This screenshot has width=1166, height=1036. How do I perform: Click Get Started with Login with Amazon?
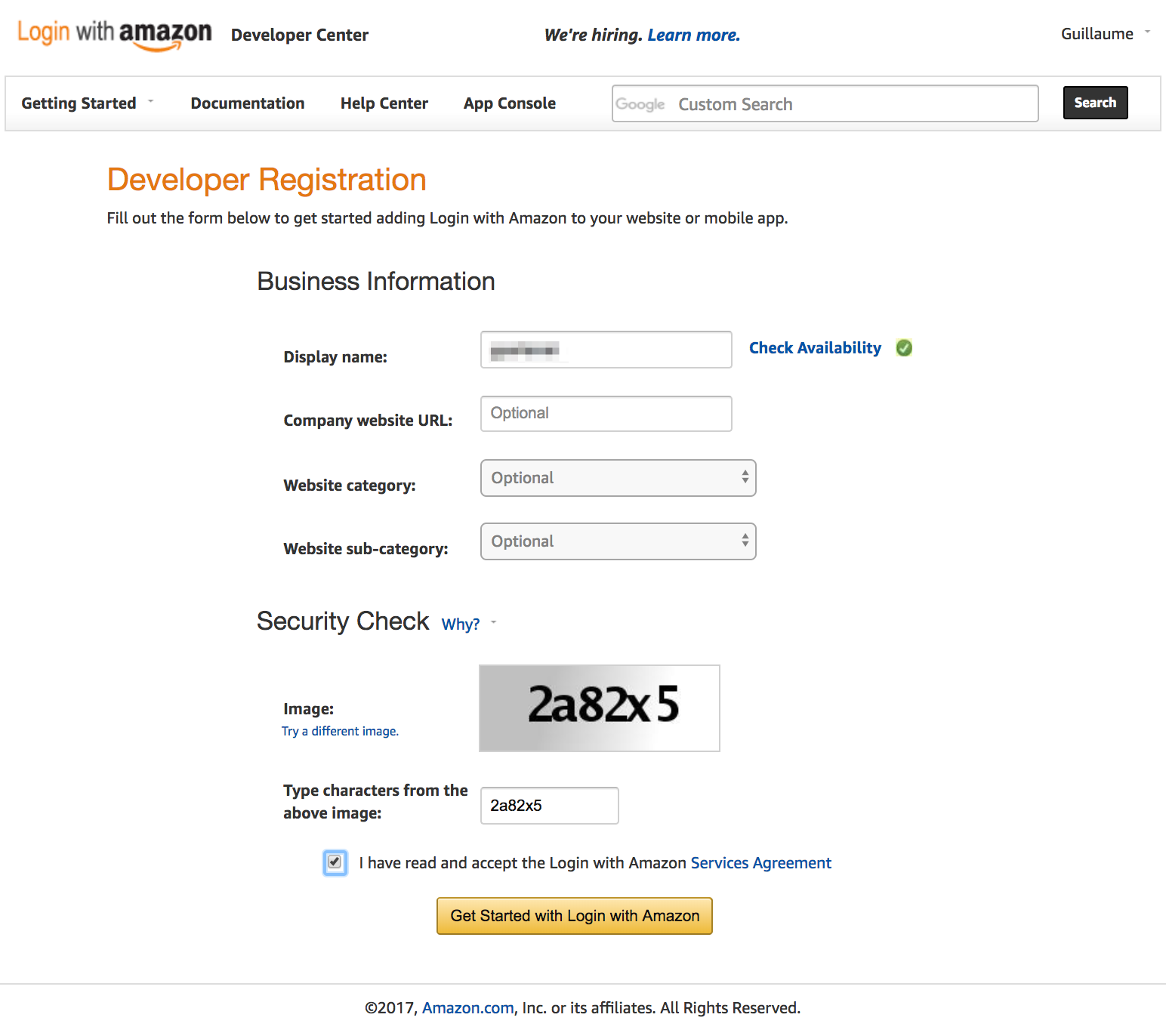pyautogui.click(x=575, y=916)
